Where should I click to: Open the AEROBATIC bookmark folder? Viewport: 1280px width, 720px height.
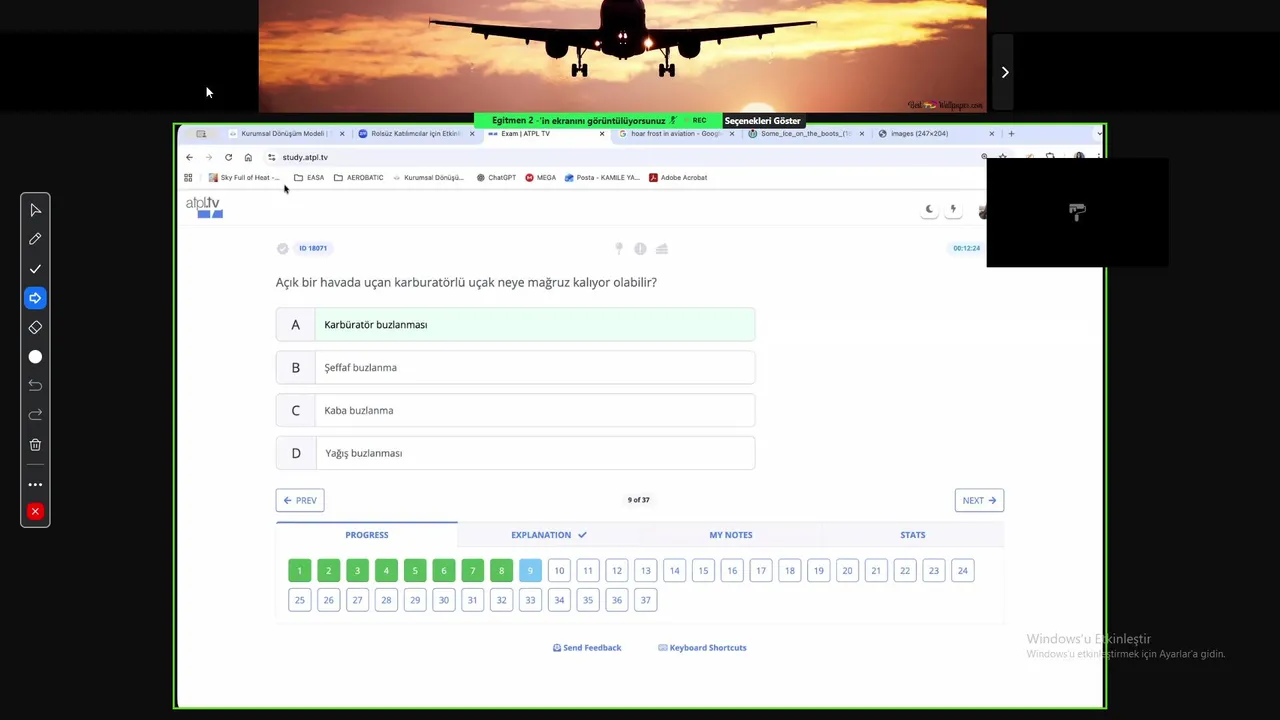coord(358,177)
